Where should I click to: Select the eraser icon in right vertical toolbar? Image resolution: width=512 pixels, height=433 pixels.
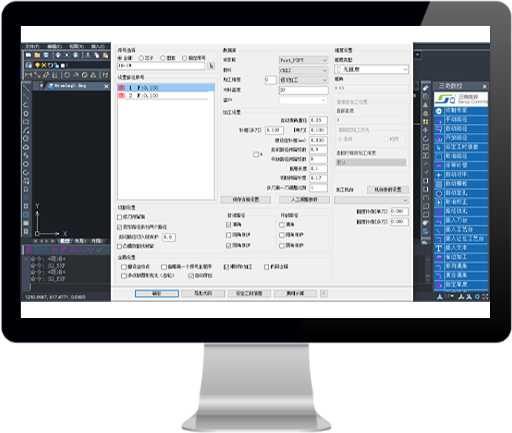[x=426, y=88]
